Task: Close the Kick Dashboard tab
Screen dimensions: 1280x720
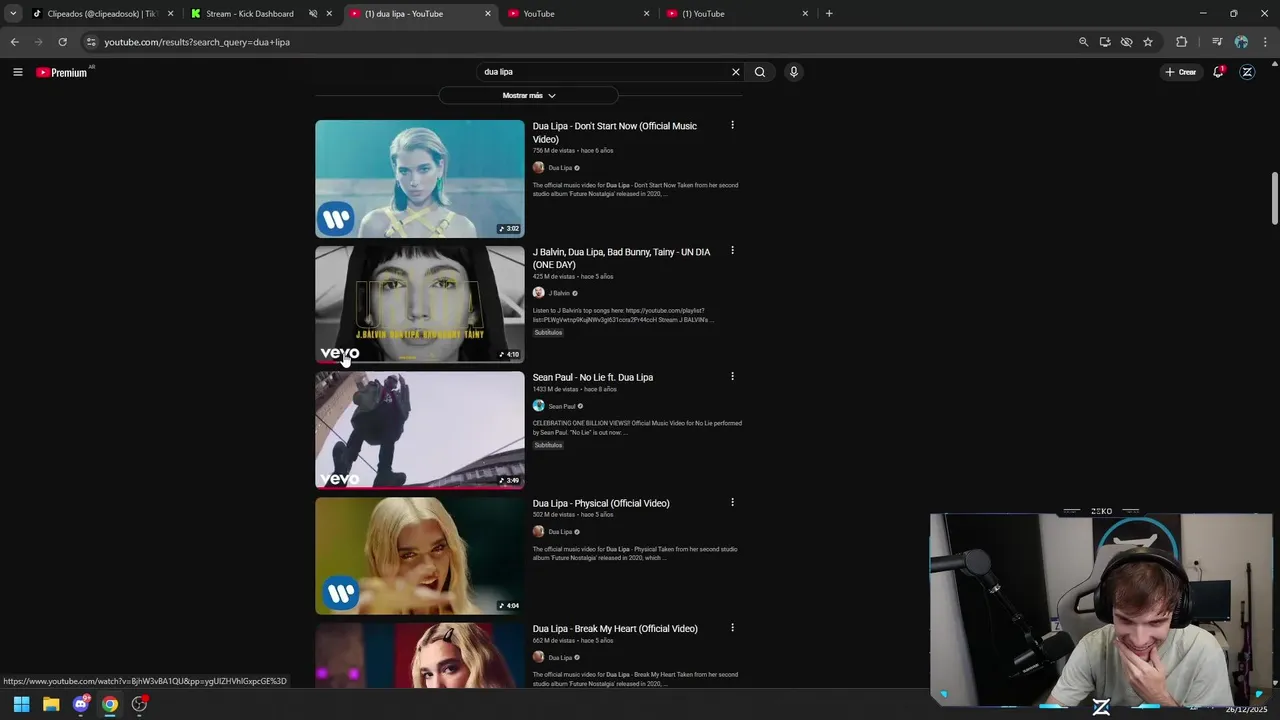Action: (x=329, y=14)
